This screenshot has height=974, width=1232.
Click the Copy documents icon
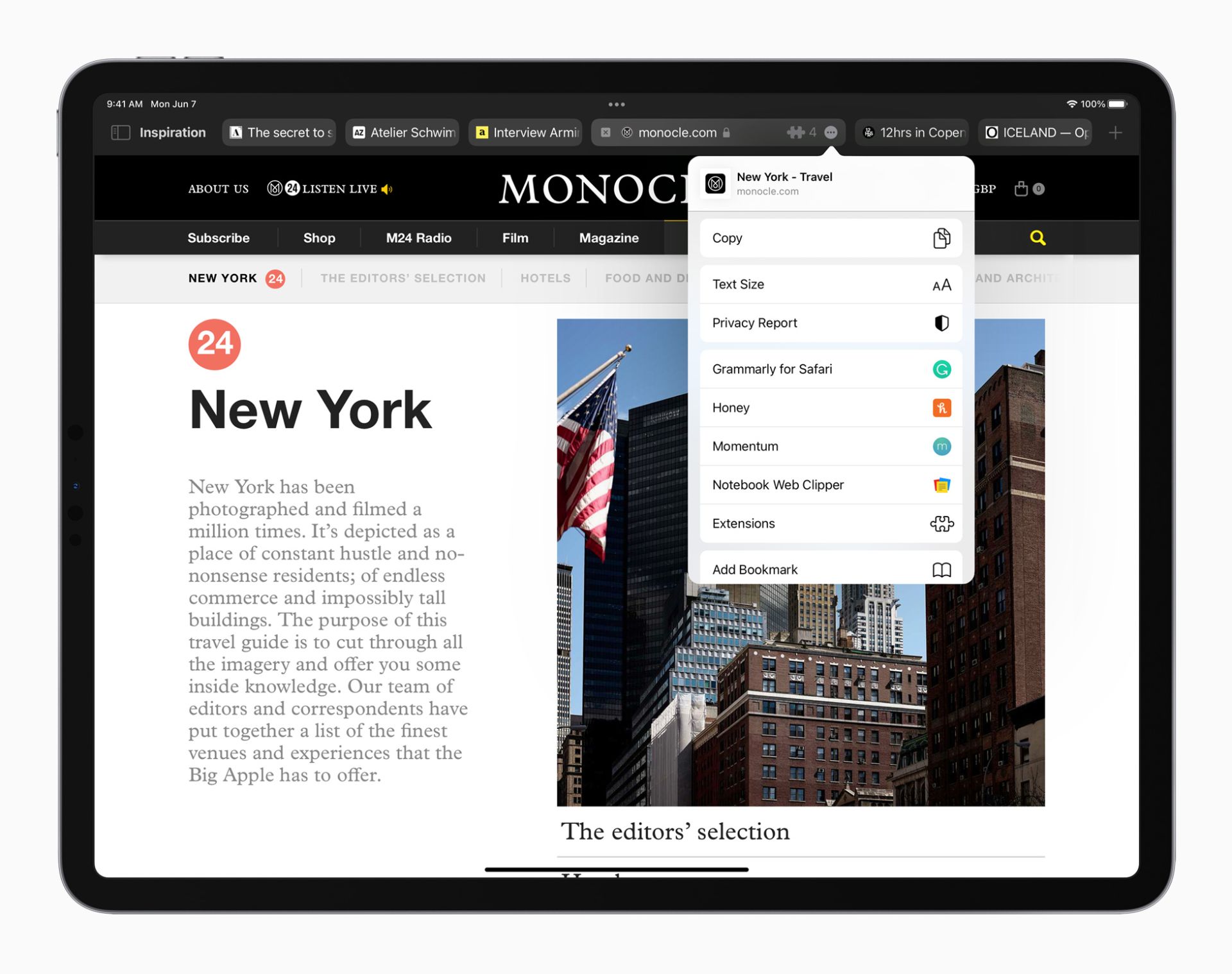[x=940, y=238]
